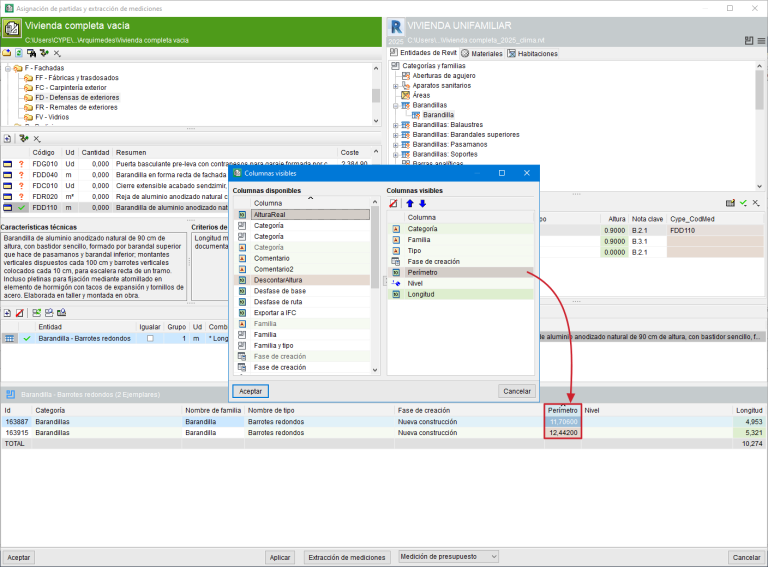Click the table-edit icon above Altura column
Viewport: 768px width, 567px height.
[730, 203]
